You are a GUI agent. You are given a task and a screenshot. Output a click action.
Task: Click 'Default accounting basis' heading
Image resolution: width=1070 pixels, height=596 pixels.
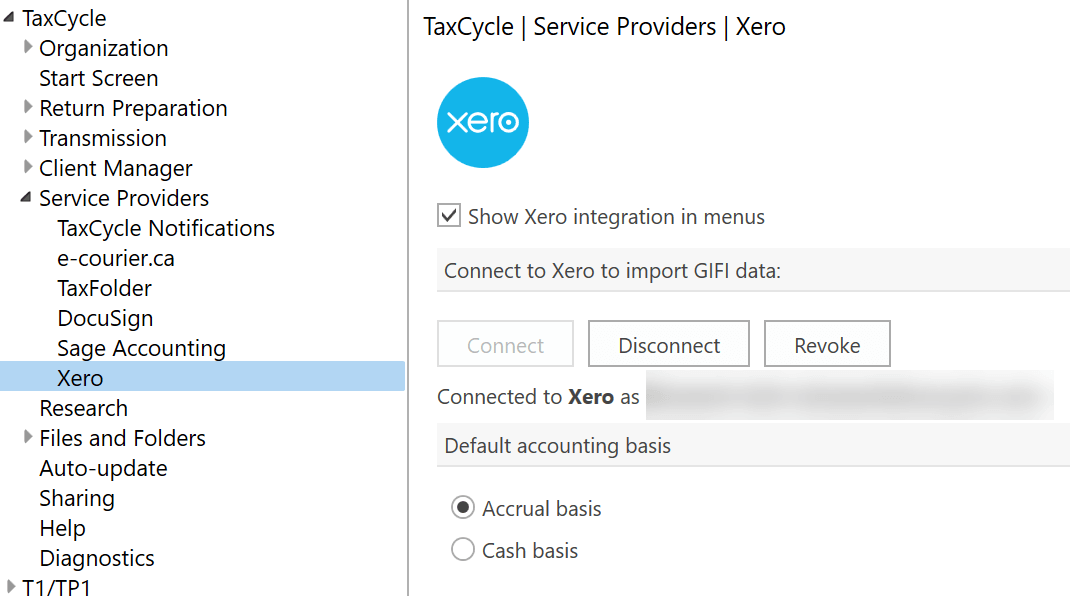(x=558, y=446)
